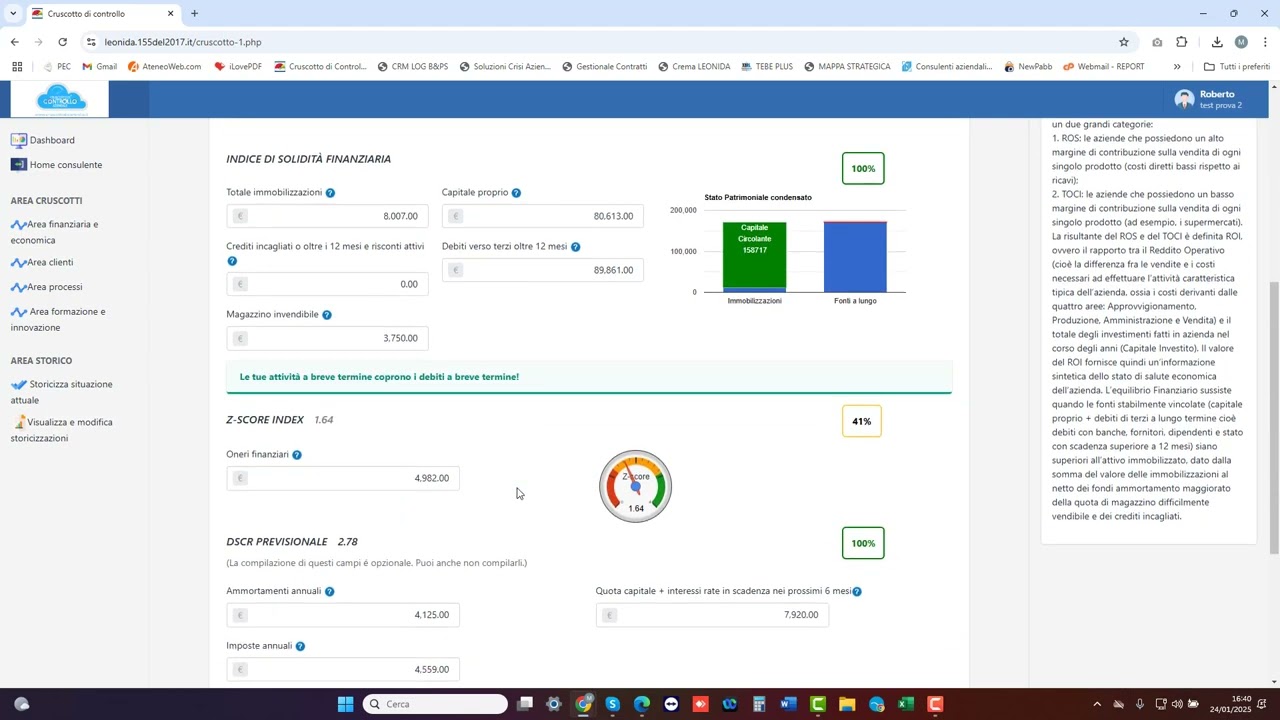Click help icon beside Magazzino invendibile
This screenshot has width=1280, height=720.
pyautogui.click(x=327, y=315)
